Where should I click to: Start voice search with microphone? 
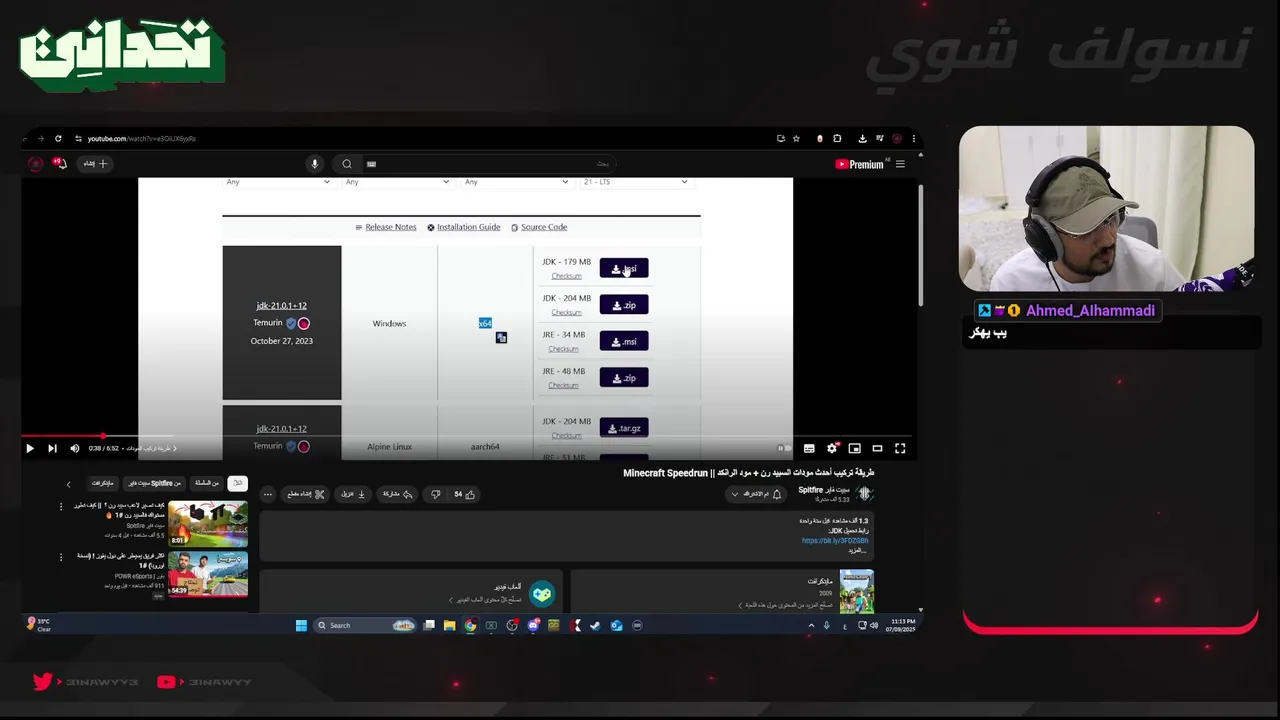click(314, 164)
